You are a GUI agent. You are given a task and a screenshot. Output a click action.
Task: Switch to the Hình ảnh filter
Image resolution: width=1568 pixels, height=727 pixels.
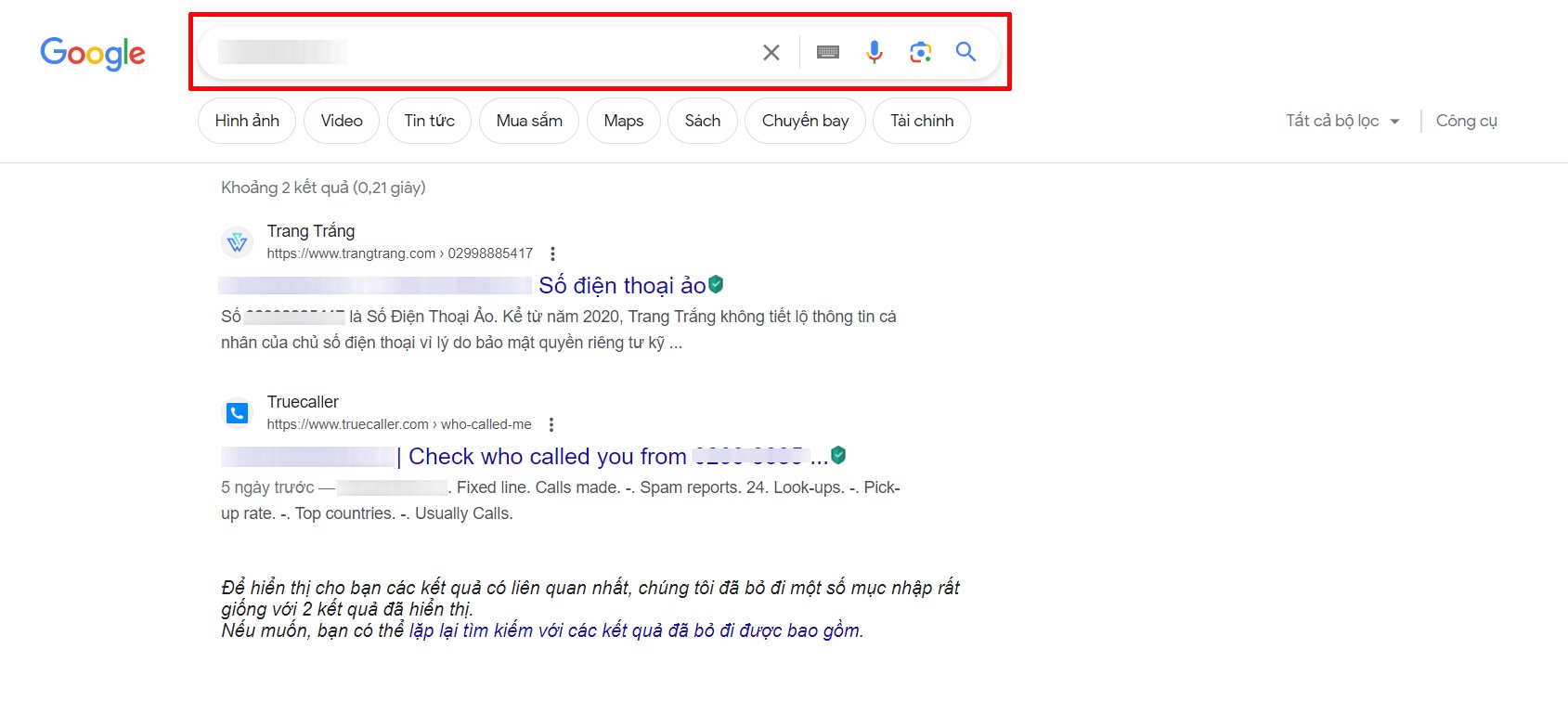[247, 121]
